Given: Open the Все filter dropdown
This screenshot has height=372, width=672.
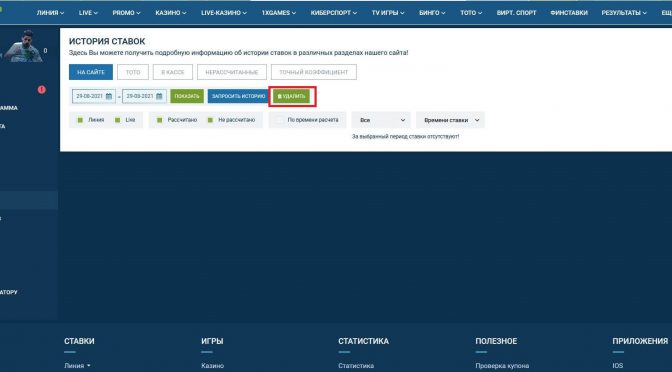Looking at the screenshot, I should (381, 120).
